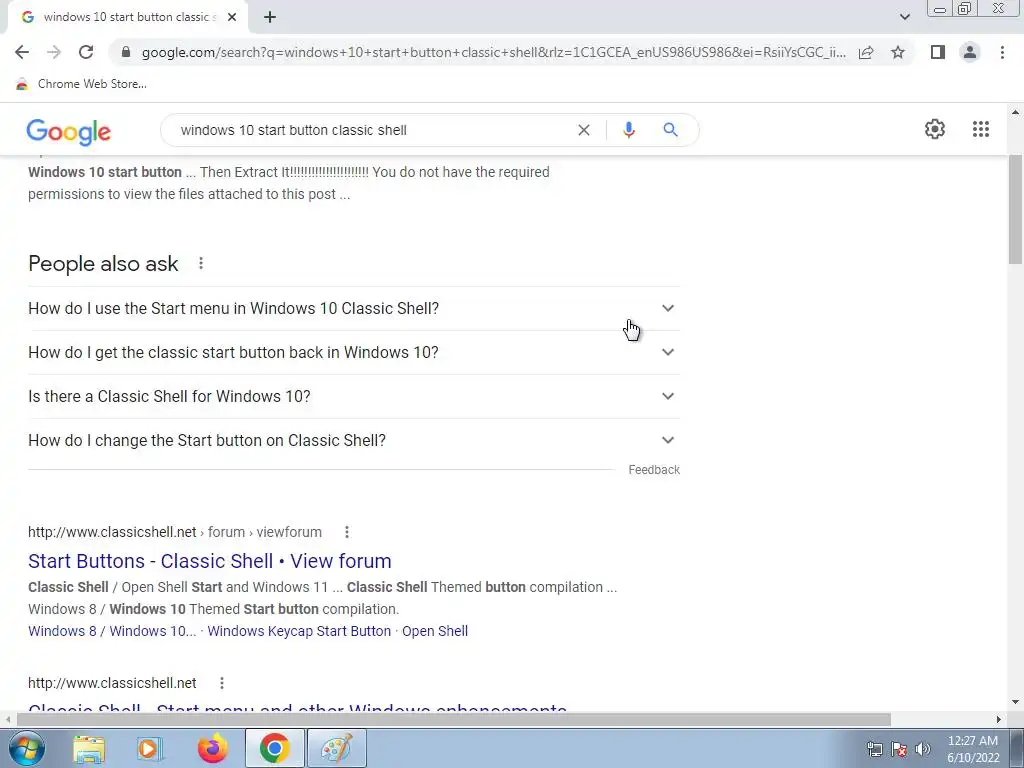The image size is (1024, 768).
Task: Share this page via the share icon
Action: point(866,52)
